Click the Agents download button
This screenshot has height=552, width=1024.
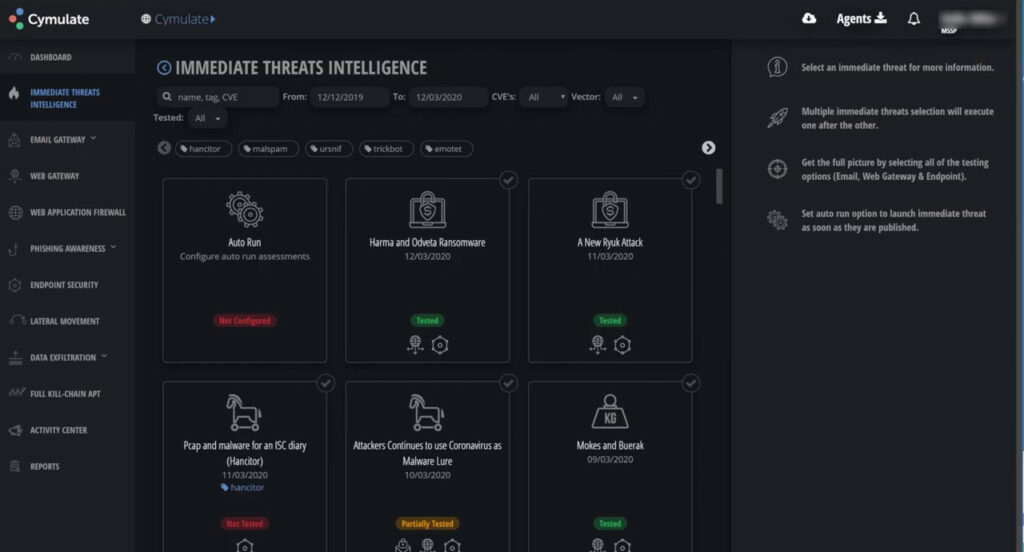pyautogui.click(x=861, y=18)
